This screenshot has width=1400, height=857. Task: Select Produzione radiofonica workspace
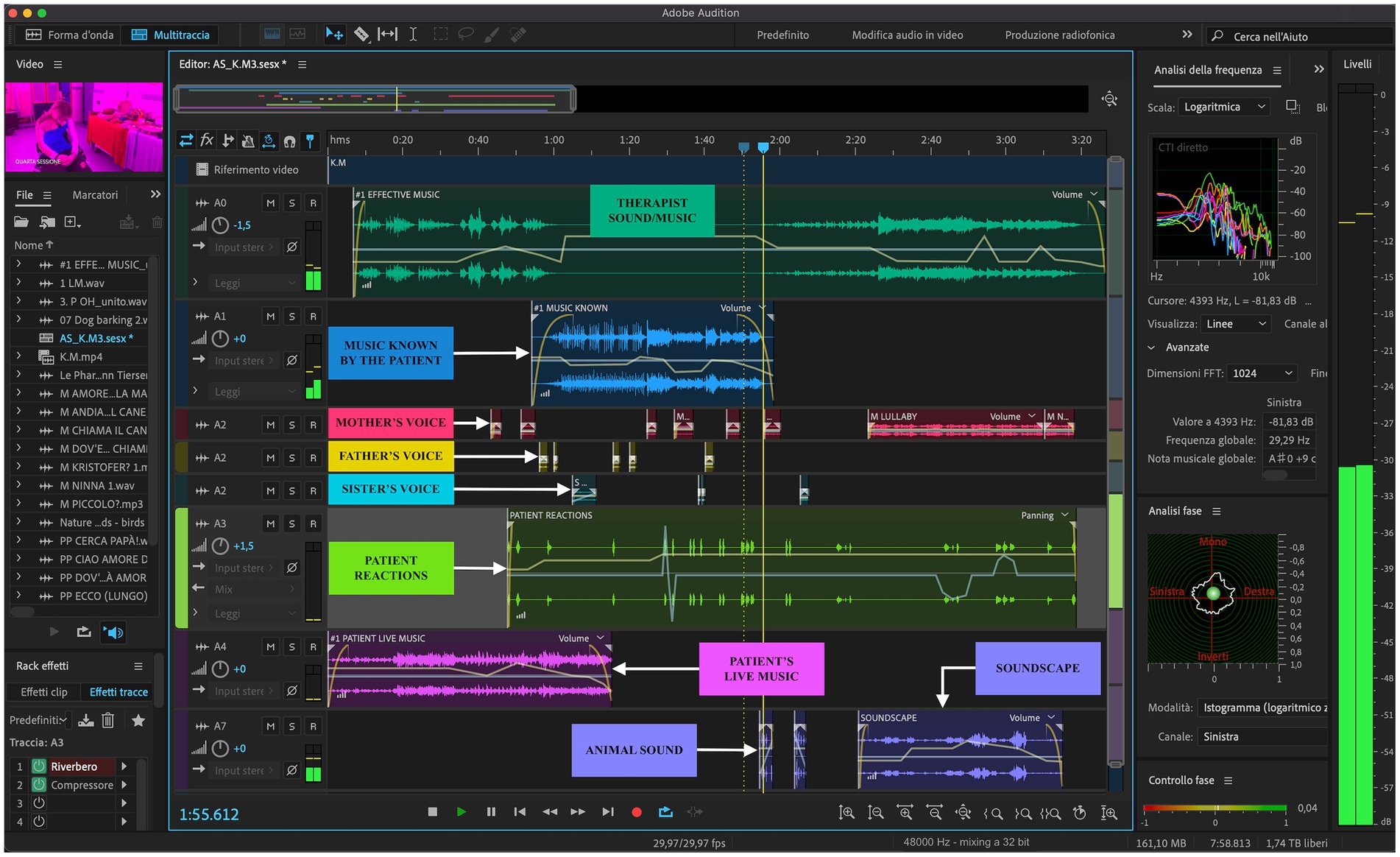point(1059,35)
